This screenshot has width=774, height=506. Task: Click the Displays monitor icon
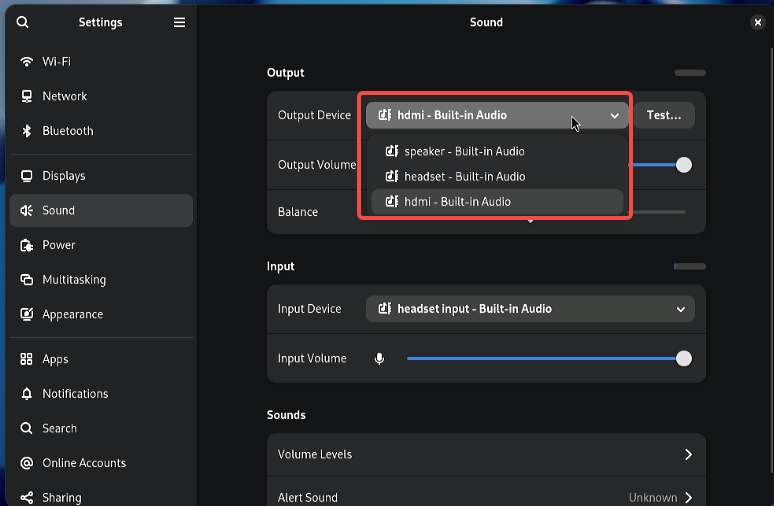click(x=27, y=176)
